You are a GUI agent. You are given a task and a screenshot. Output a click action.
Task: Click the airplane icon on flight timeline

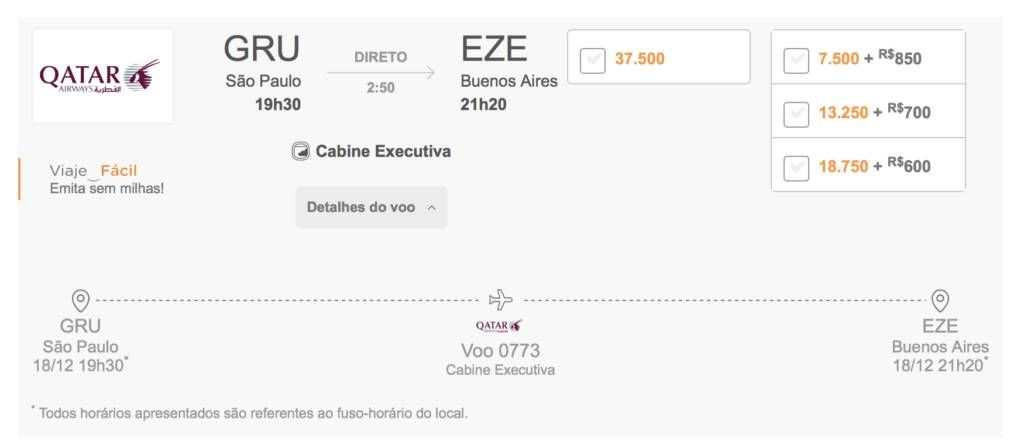tap(501, 300)
